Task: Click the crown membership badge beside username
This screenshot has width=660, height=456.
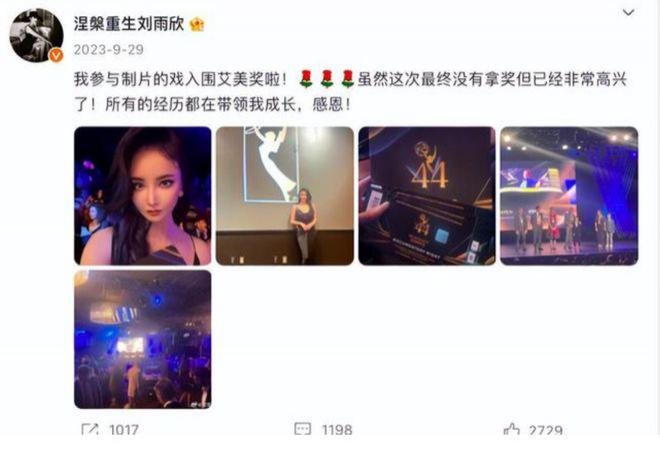Action: click(x=197, y=24)
